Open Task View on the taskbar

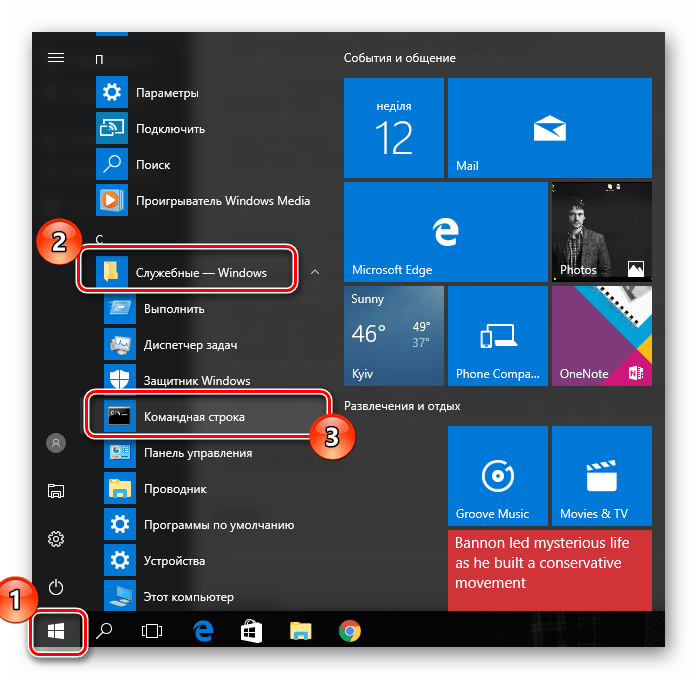pyautogui.click(x=152, y=631)
